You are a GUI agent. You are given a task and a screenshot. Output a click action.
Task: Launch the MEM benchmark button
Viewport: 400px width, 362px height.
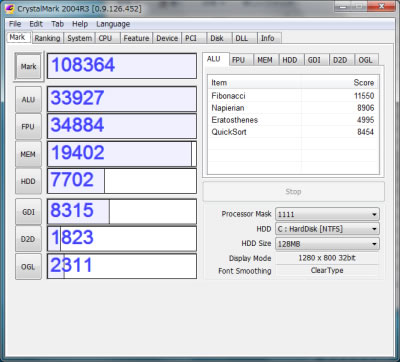[x=29, y=154]
